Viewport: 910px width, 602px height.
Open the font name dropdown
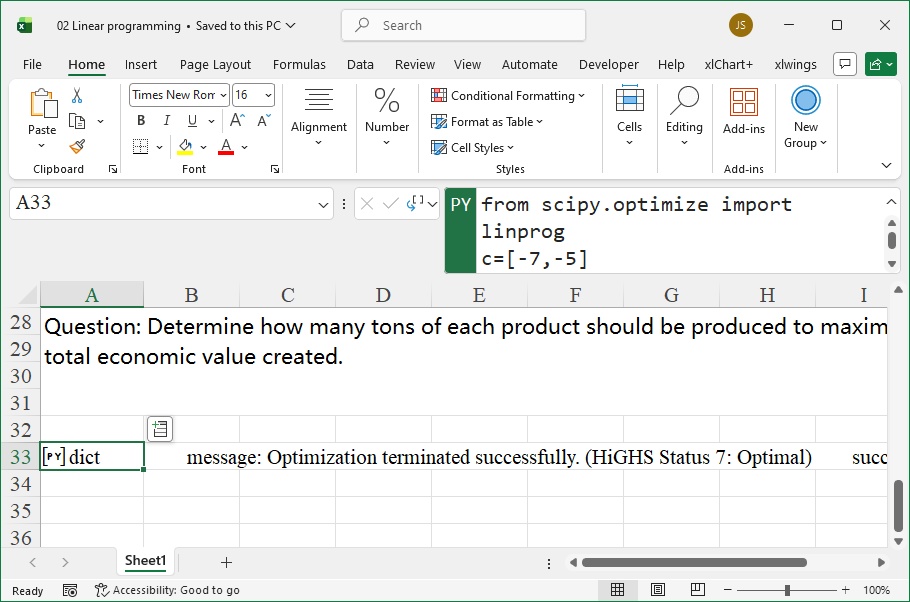(x=223, y=95)
